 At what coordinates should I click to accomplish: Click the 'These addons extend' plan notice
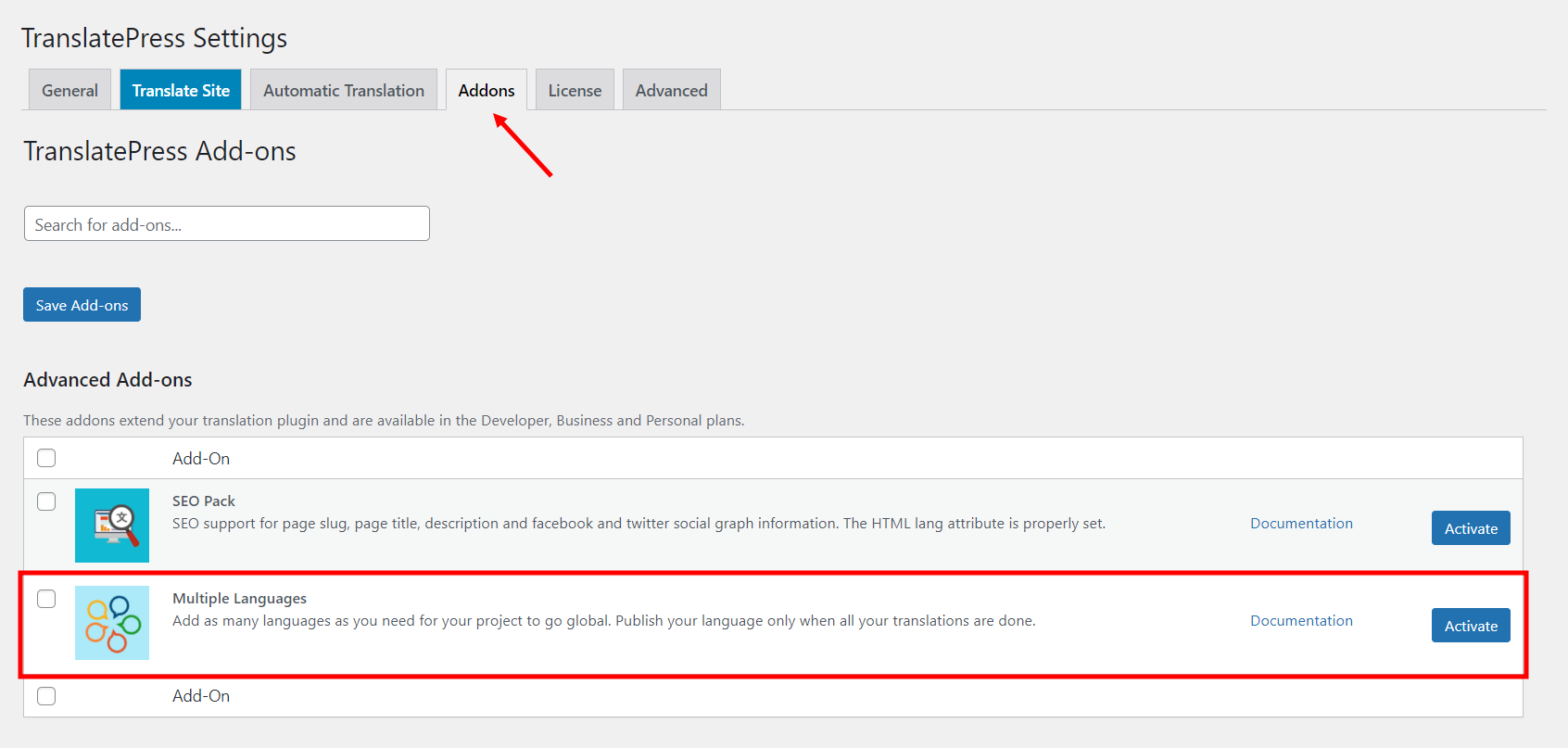(x=384, y=421)
